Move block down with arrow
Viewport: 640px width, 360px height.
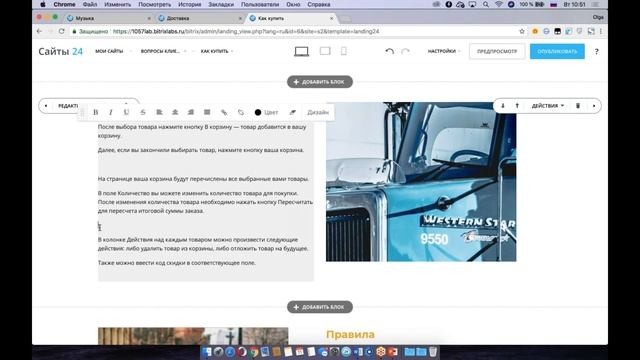[503, 106]
